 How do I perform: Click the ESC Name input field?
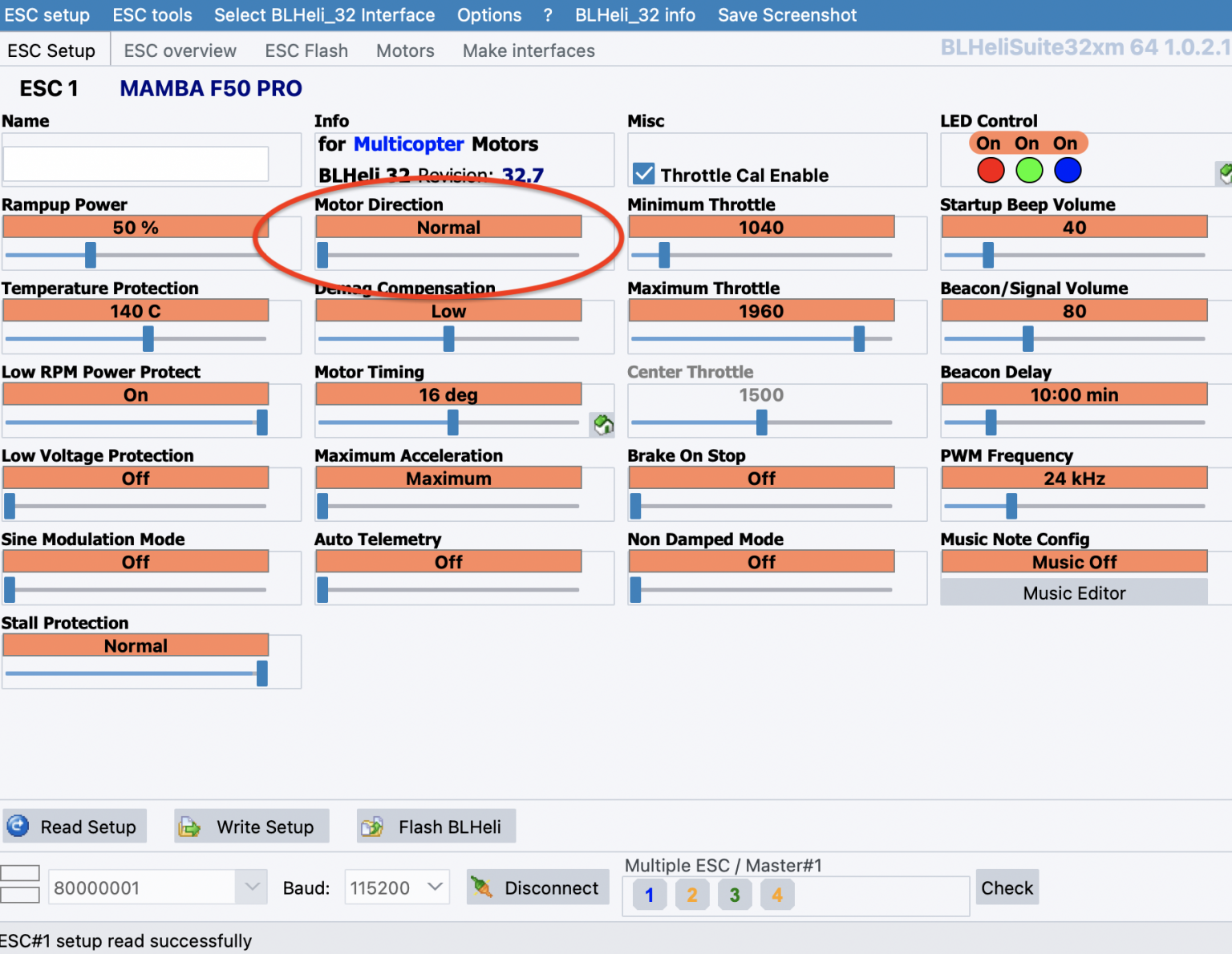click(136, 164)
